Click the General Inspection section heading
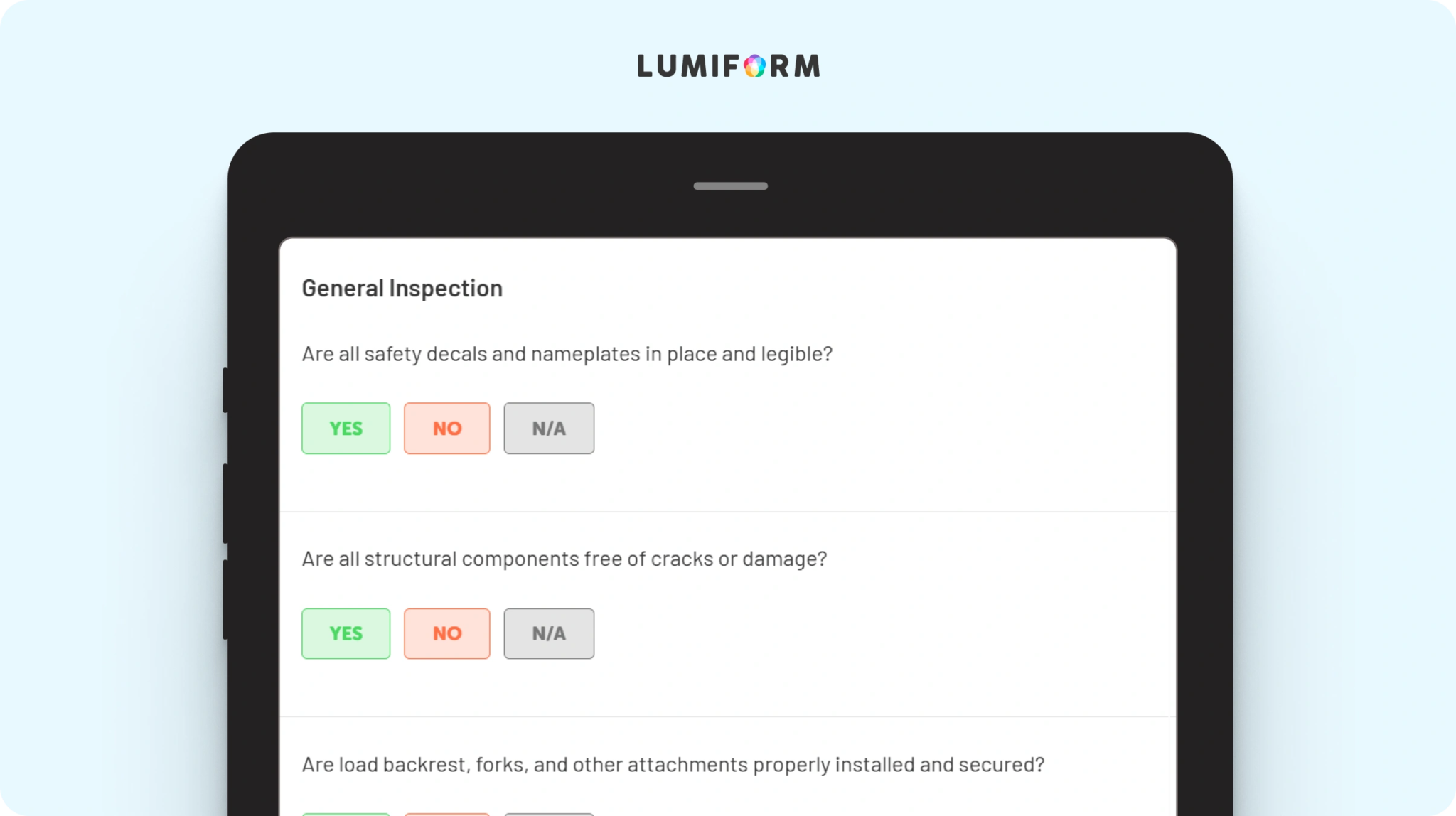This screenshot has height=816, width=1456. (402, 289)
